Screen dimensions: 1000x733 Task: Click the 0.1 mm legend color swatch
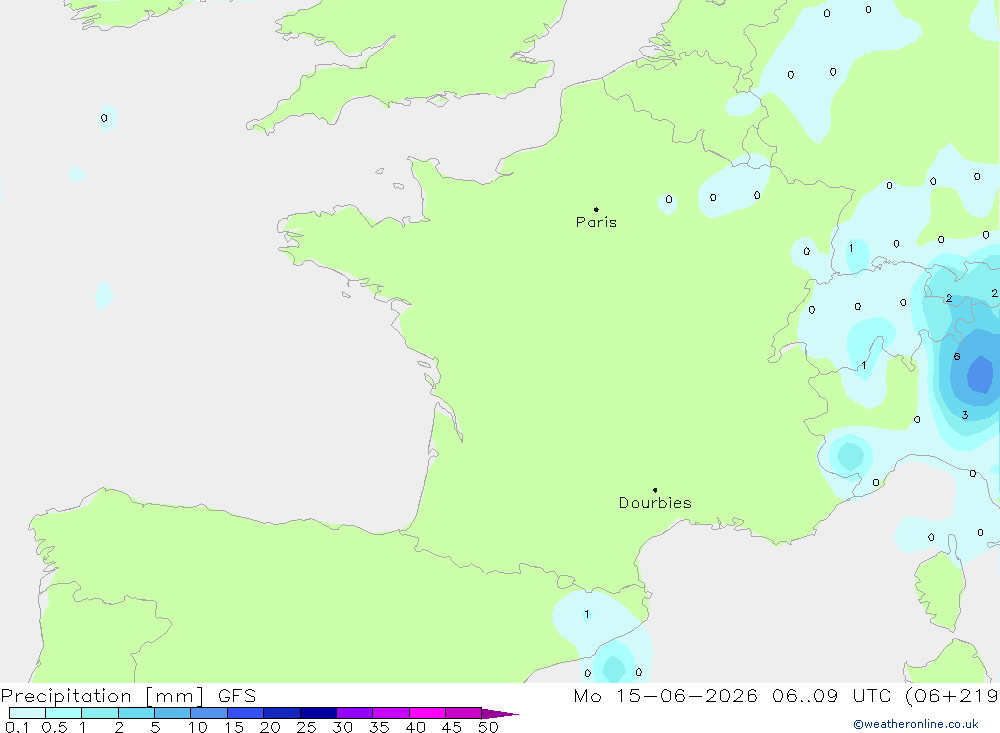coord(27,713)
